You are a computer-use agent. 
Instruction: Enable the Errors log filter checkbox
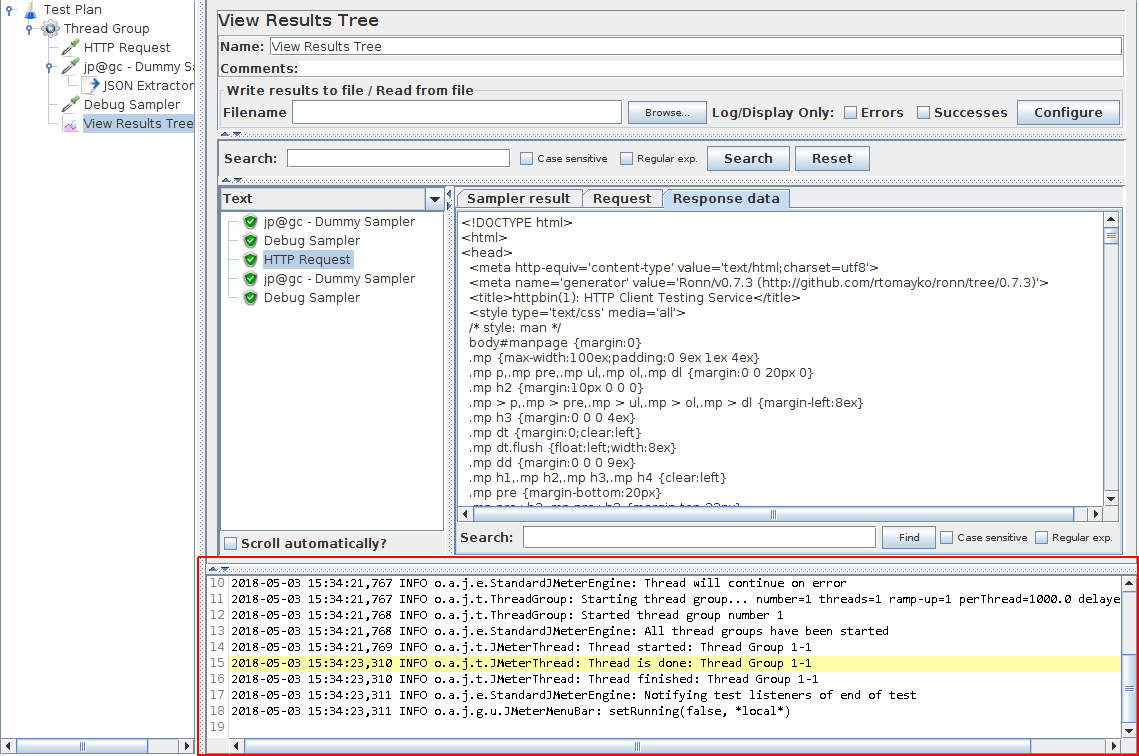(849, 112)
